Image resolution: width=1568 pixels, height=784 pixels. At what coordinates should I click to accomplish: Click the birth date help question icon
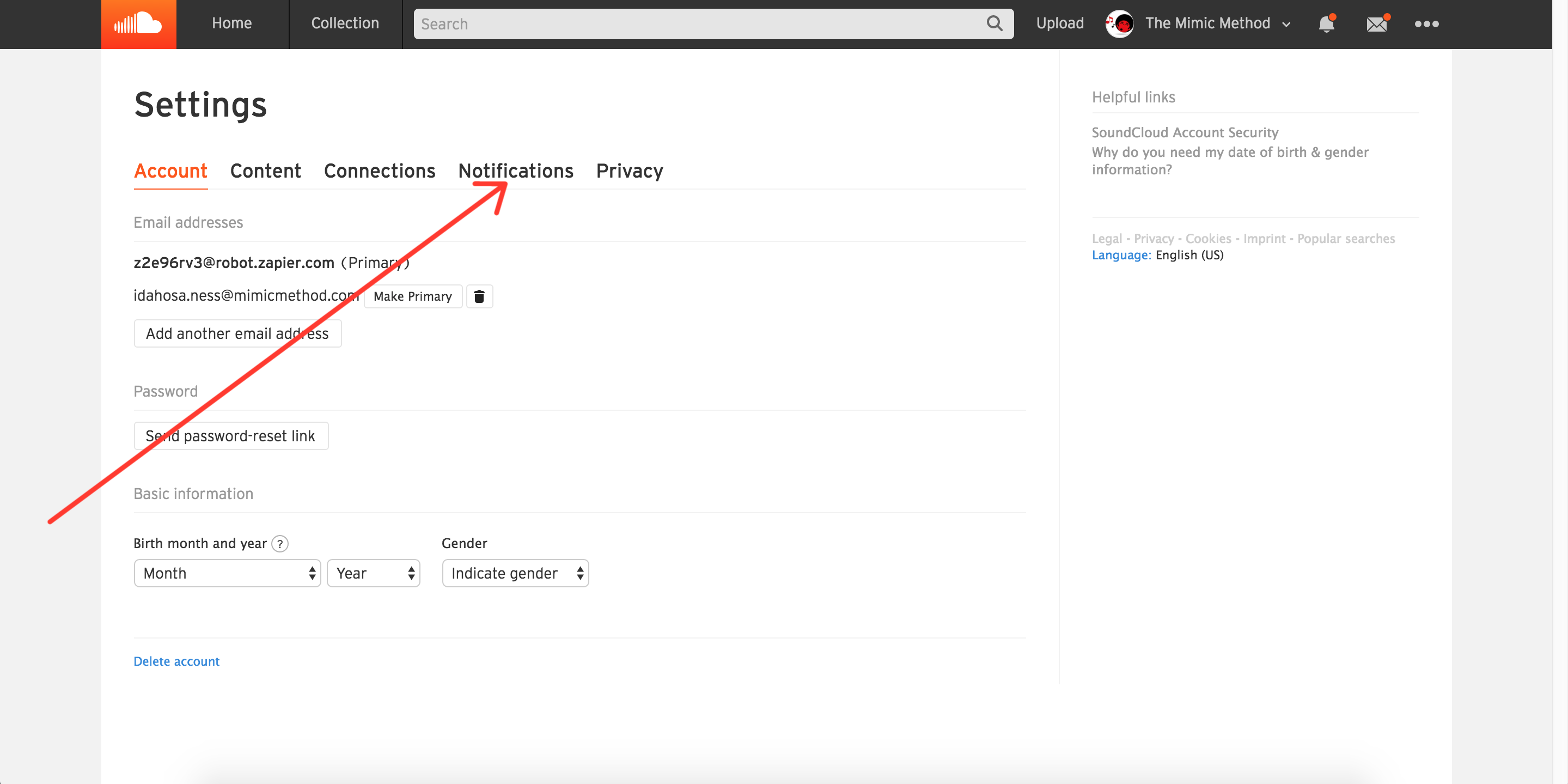pyautogui.click(x=279, y=544)
